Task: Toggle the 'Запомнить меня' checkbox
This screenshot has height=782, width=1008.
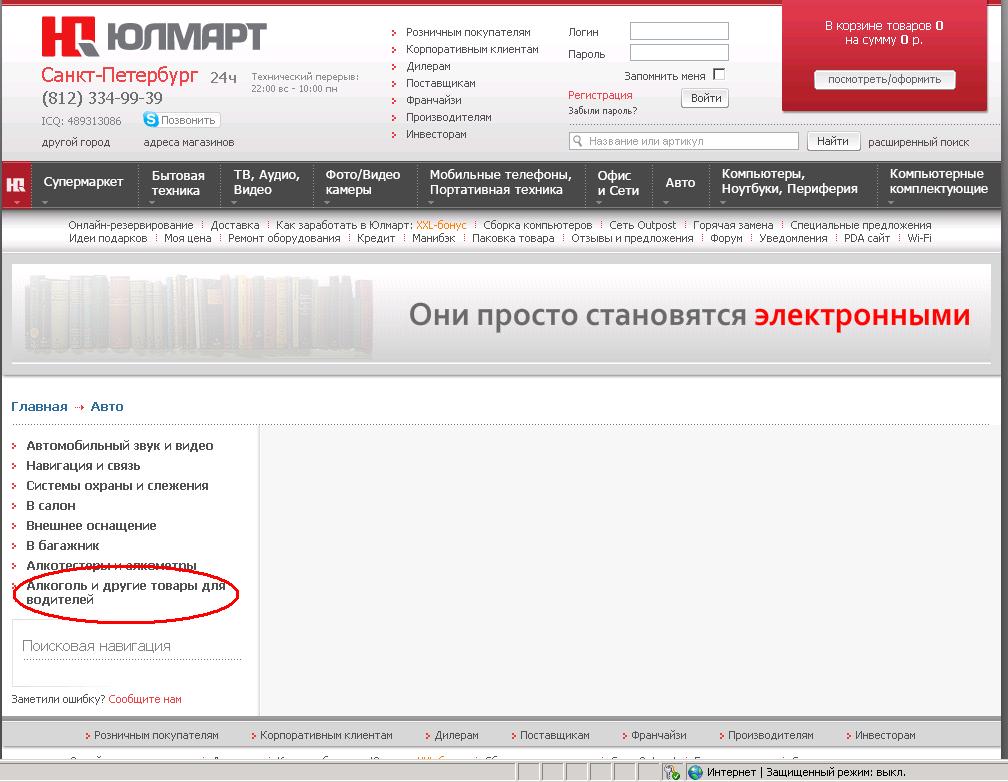Action: [x=718, y=75]
